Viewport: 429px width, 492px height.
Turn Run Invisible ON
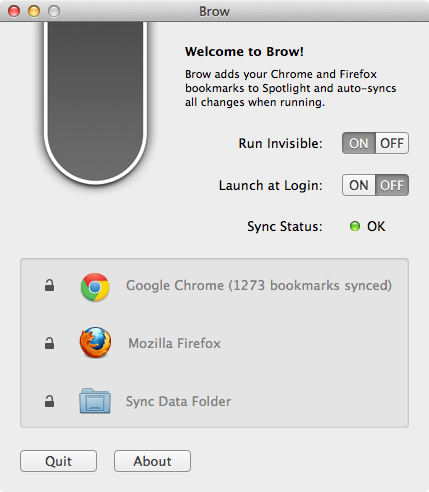click(x=359, y=143)
